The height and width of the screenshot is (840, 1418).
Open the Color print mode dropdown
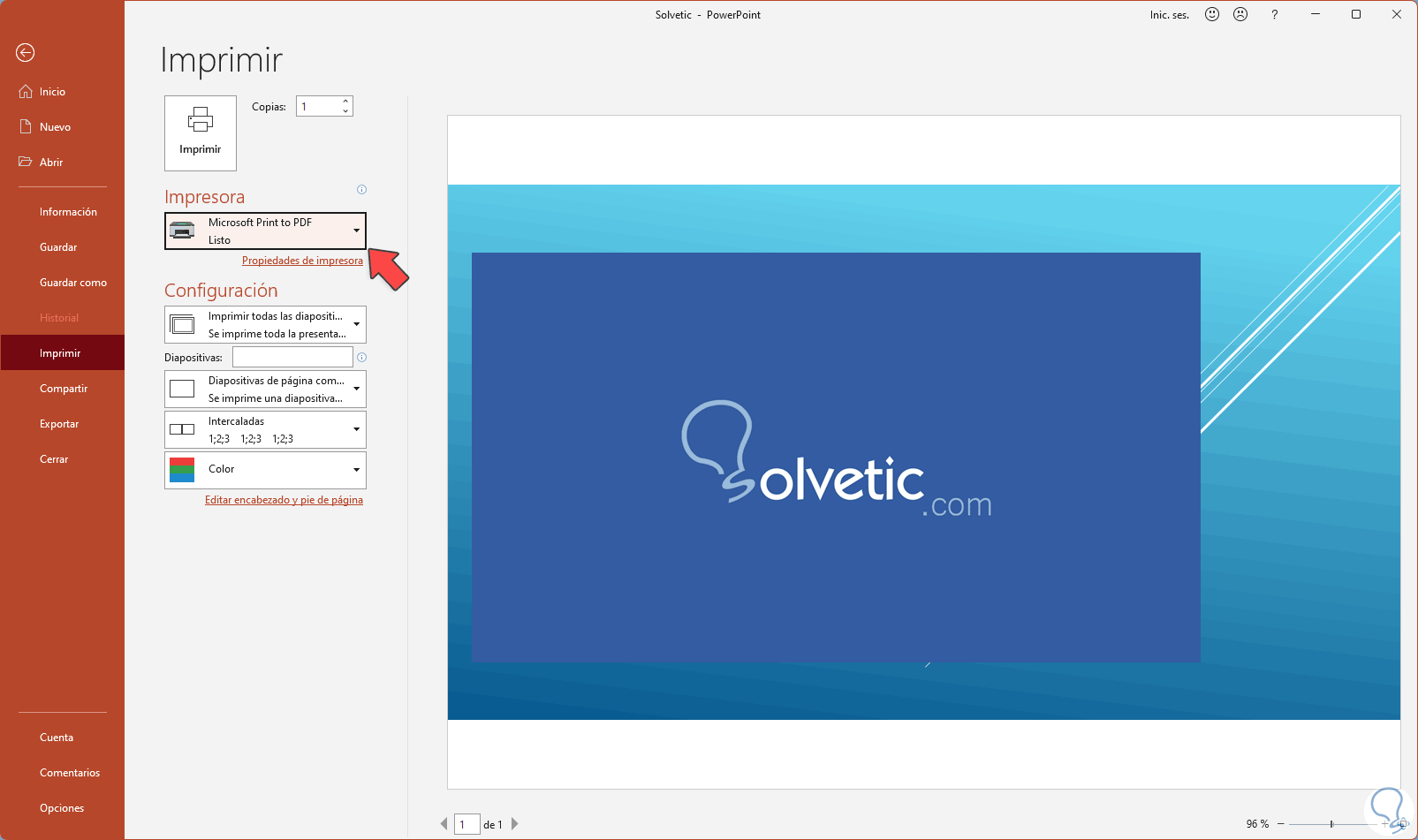265,470
